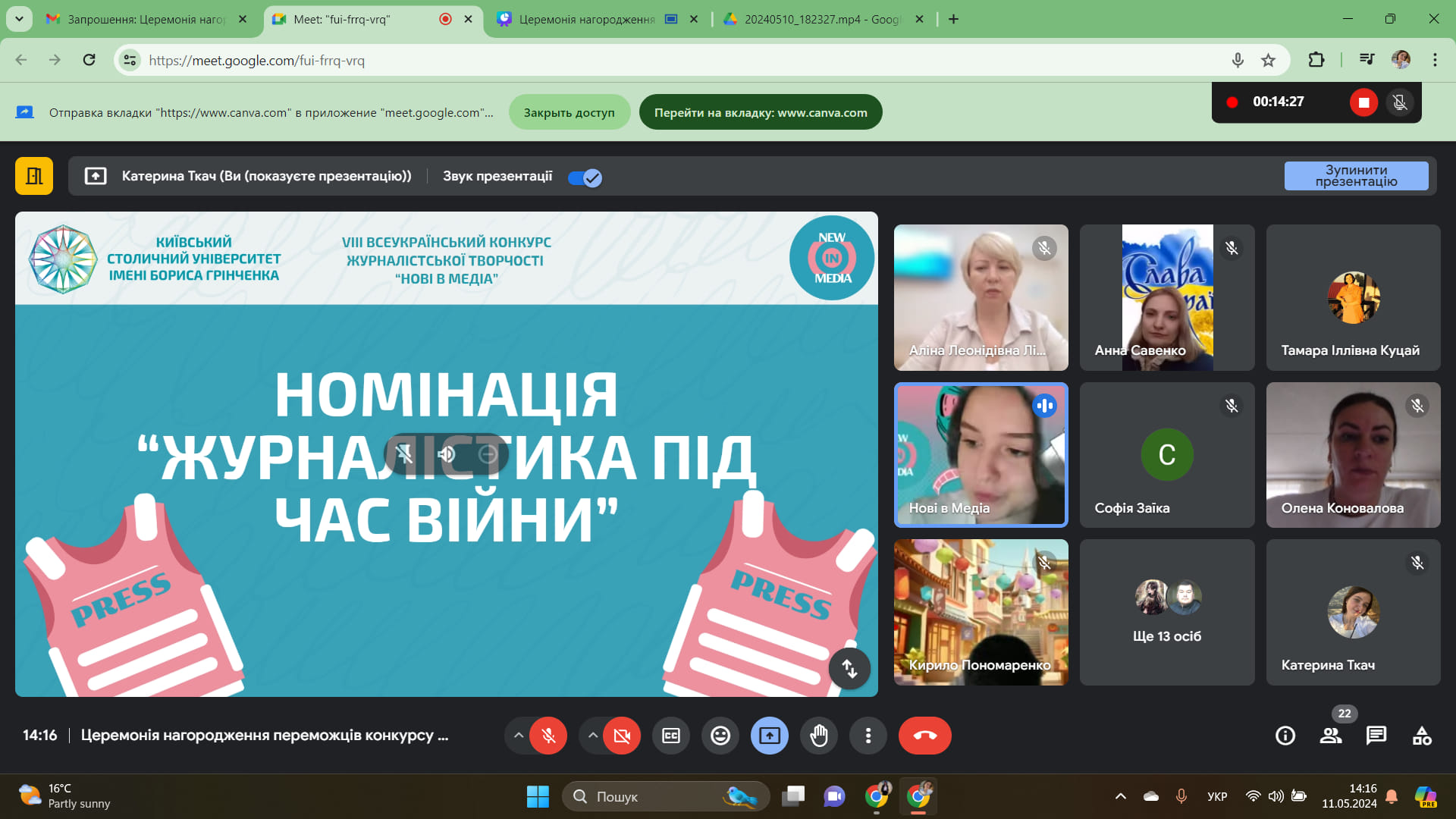Open the browser tab search dropdown
Viewport: 1456px width, 819px height.
coord(19,19)
